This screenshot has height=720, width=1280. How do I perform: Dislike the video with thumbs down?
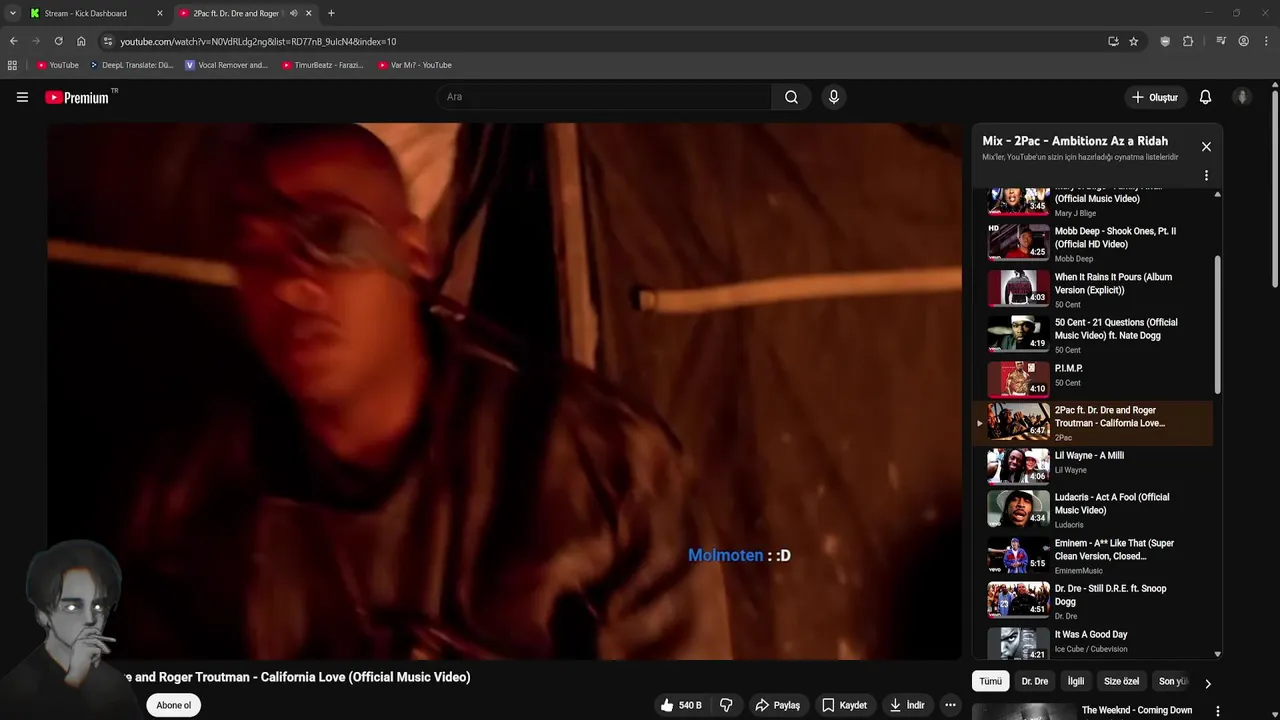tap(726, 705)
